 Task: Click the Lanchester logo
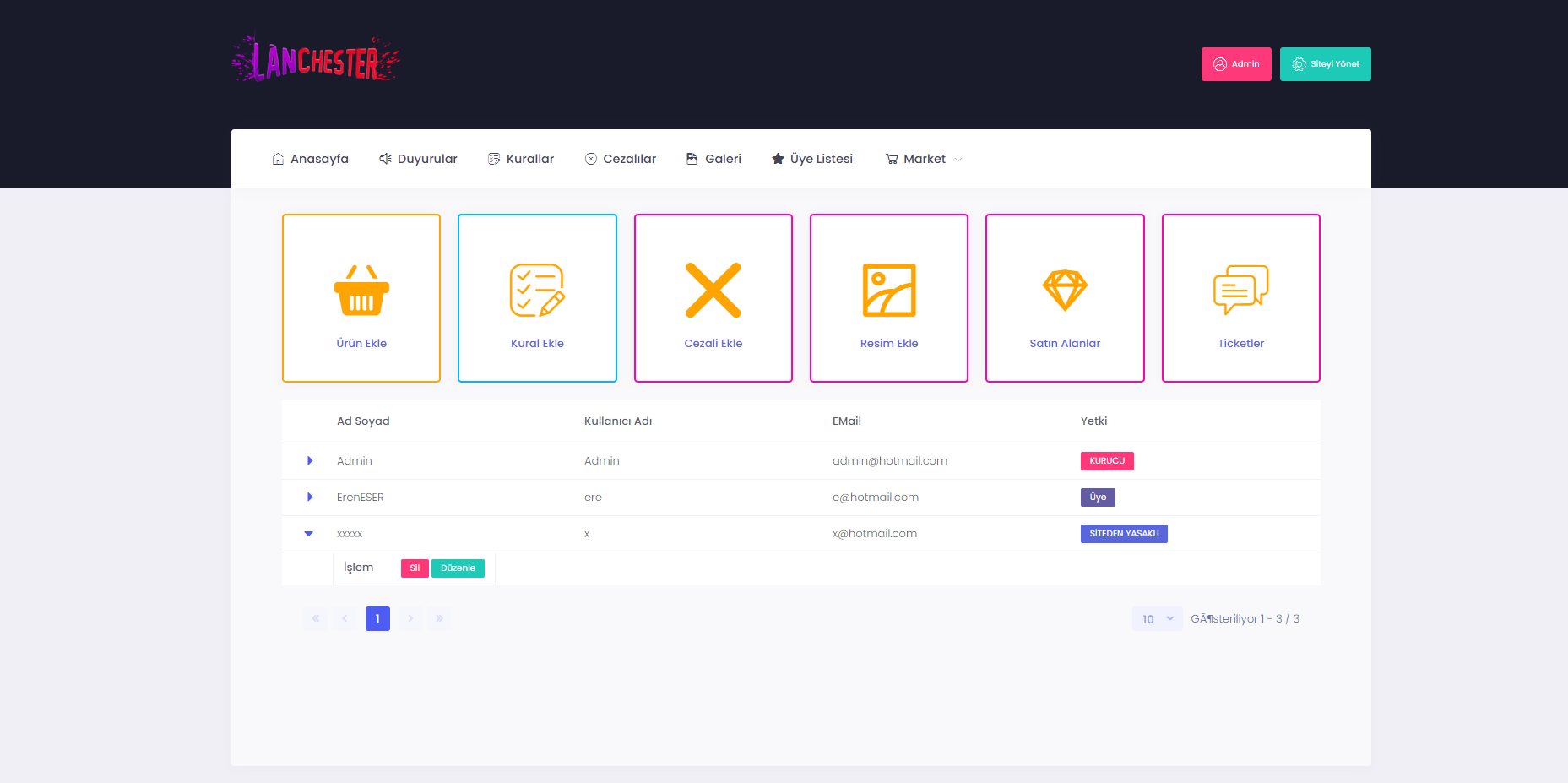point(315,60)
